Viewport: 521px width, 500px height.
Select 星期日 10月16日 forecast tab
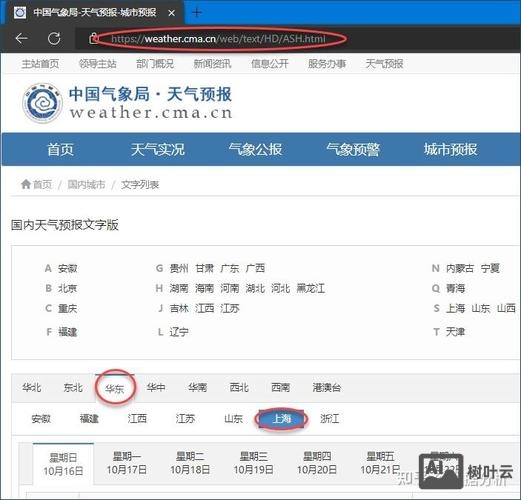point(63,464)
